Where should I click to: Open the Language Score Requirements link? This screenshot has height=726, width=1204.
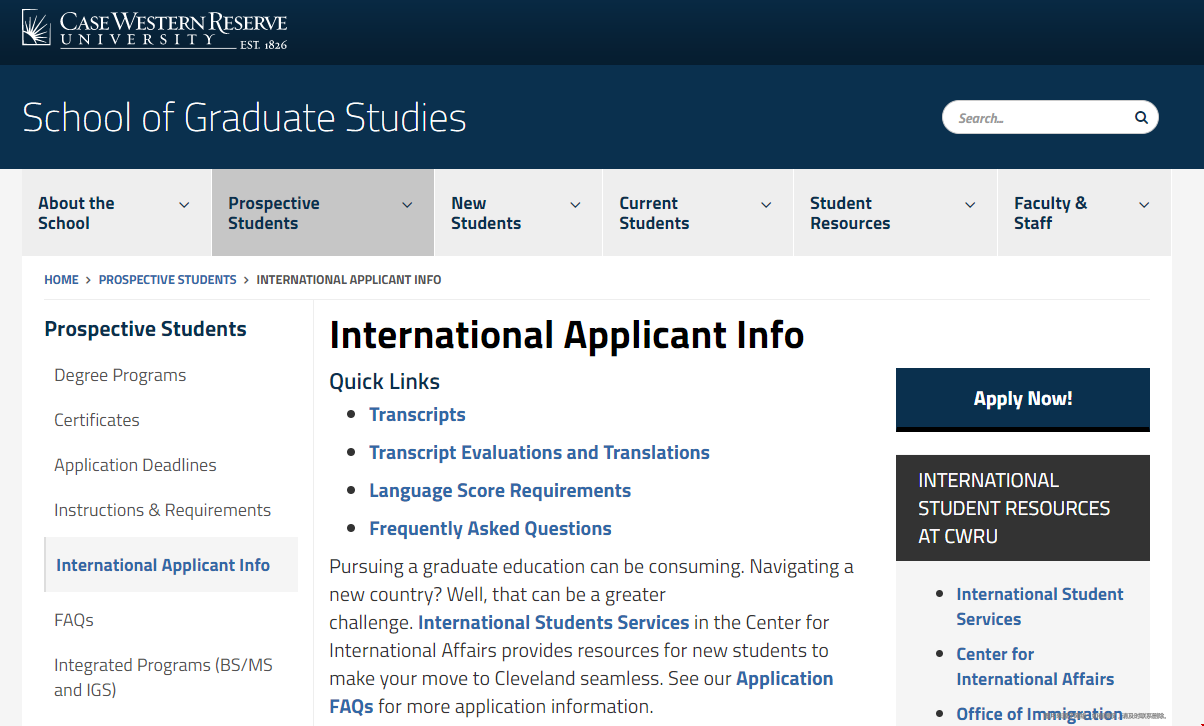coord(500,491)
